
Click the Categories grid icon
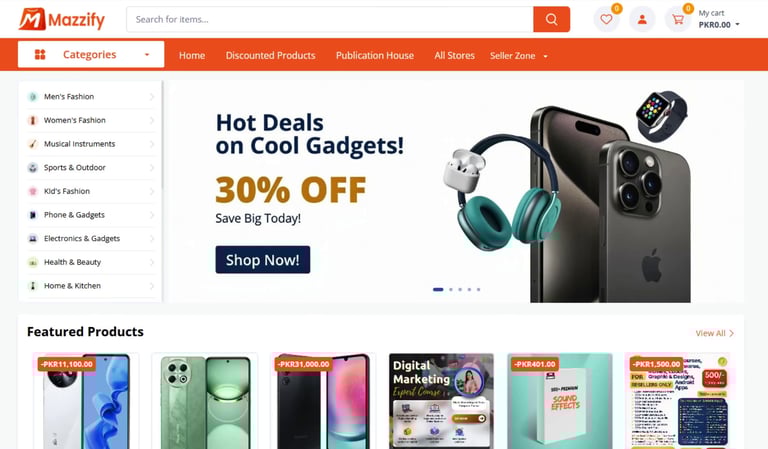pos(40,54)
